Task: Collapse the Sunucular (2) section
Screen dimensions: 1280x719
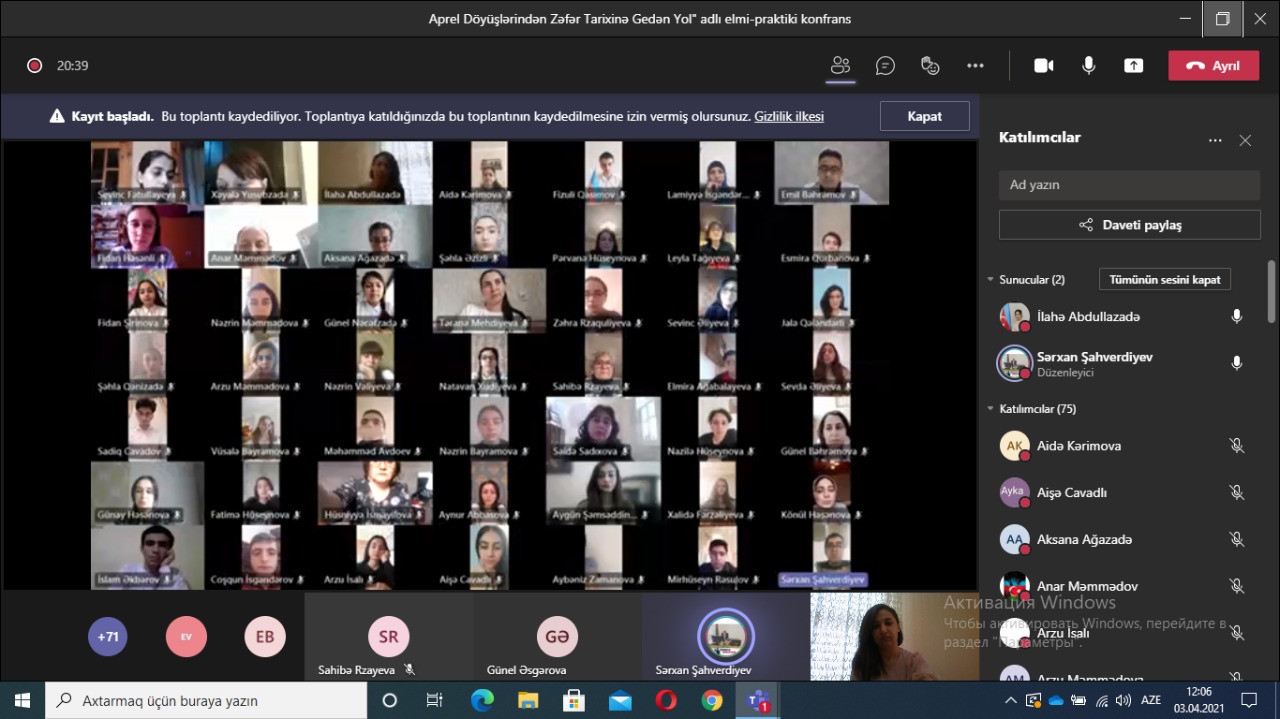Action: click(x=990, y=280)
